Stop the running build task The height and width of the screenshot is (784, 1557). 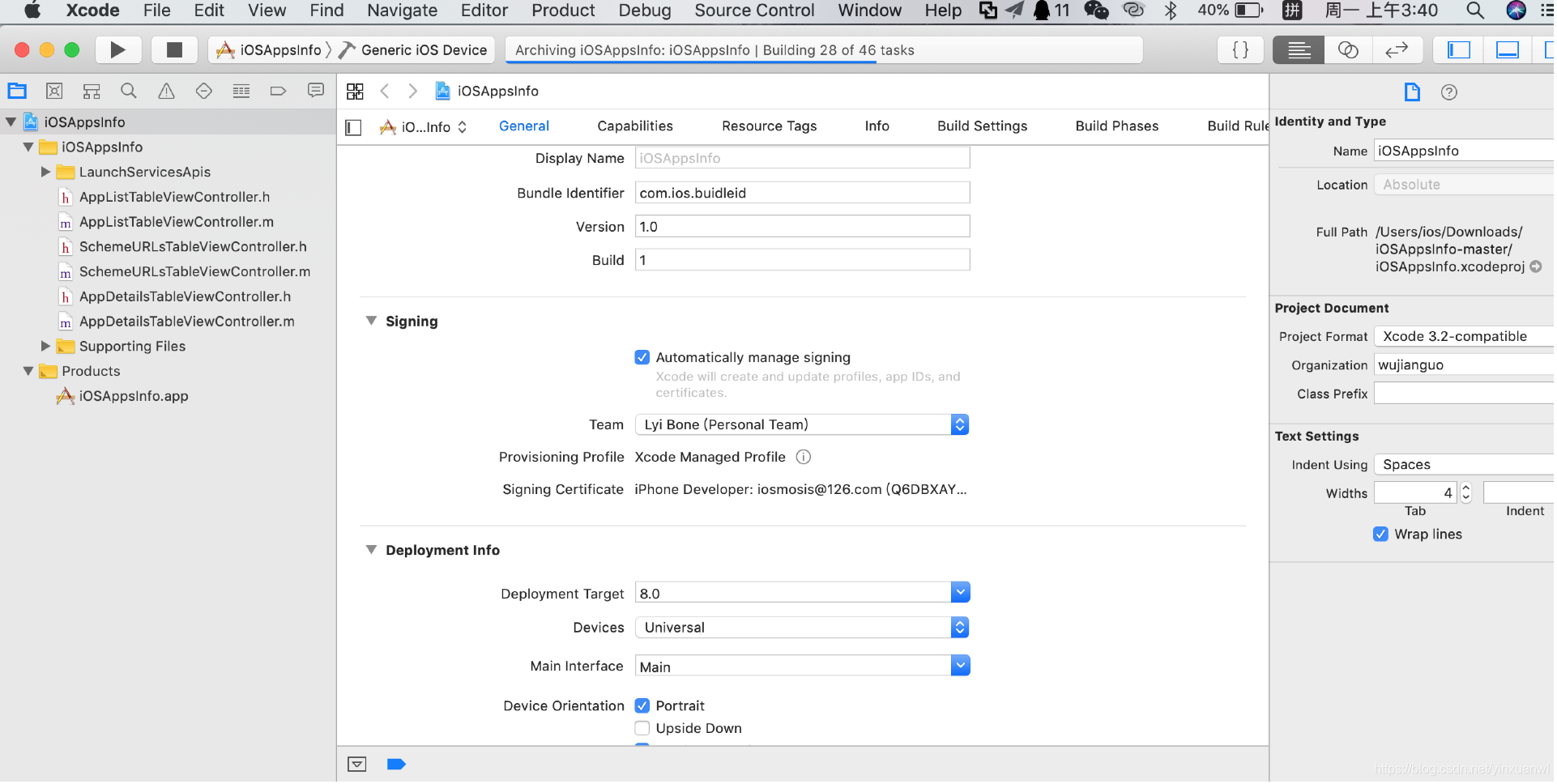tap(174, 50)
